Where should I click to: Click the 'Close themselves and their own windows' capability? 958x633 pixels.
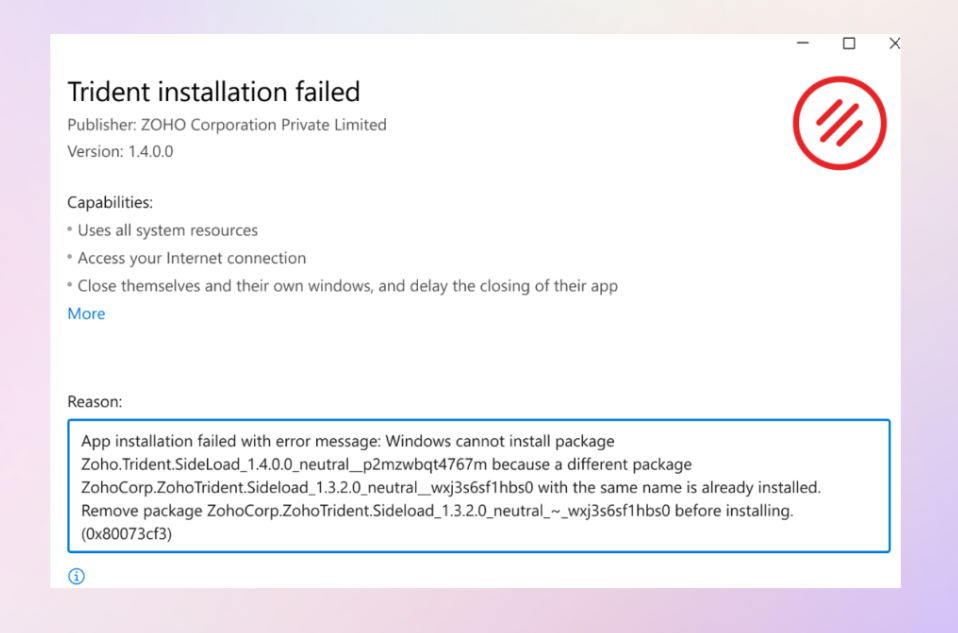(347, 286)
